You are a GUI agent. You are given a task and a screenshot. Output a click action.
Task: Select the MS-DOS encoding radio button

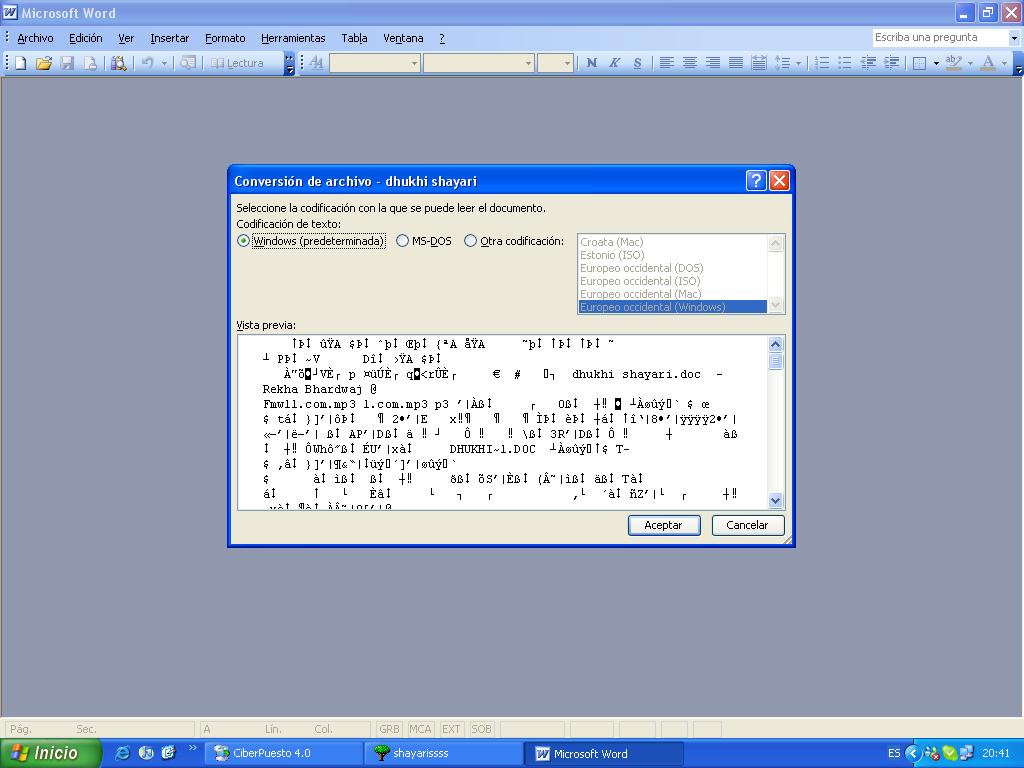click(x=403, y=241)
